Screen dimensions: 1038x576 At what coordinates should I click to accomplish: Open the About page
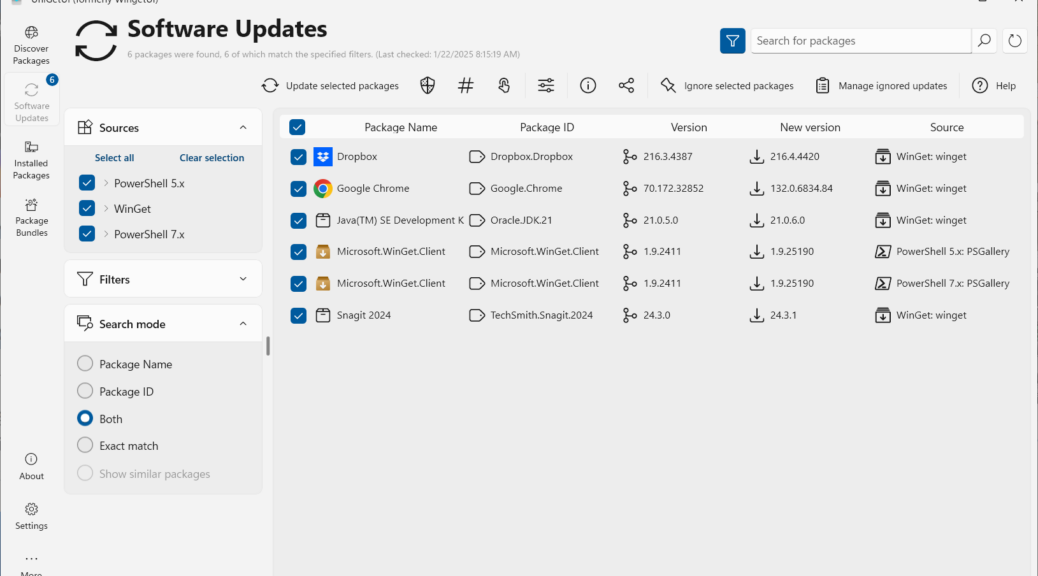point(31,466)
